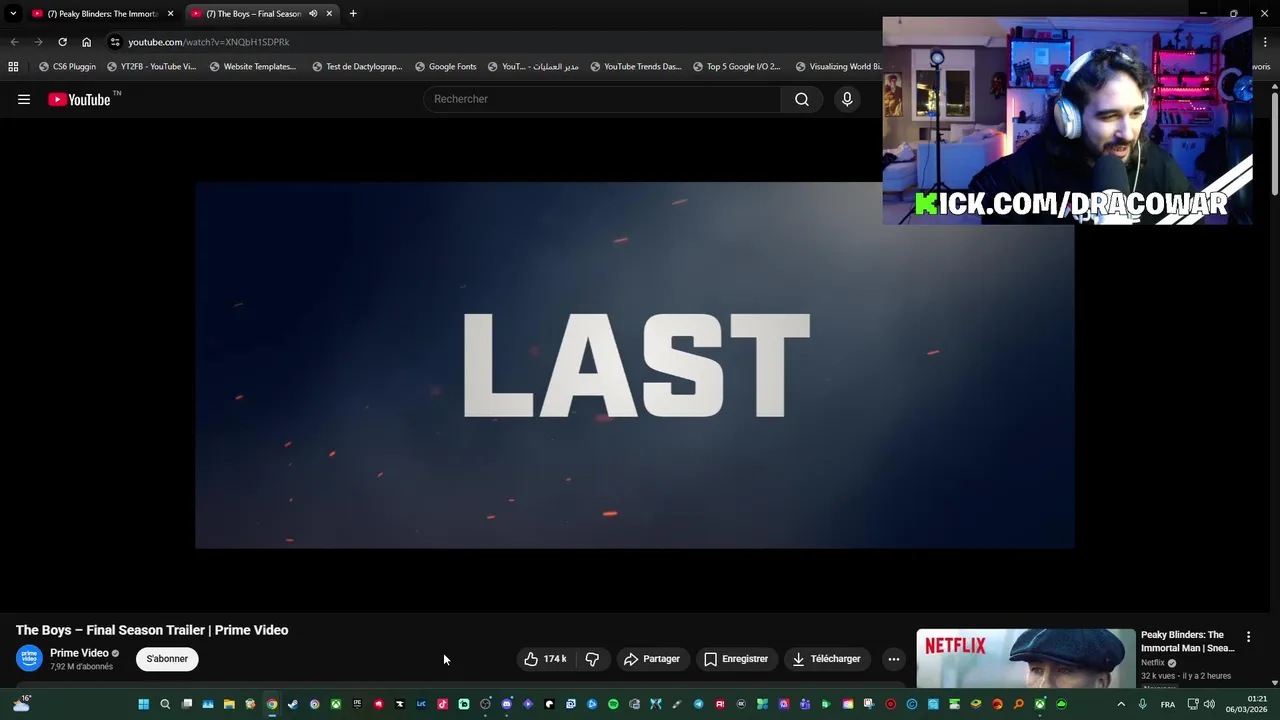Mute tab via speaker icon on The Boys tab

tap(313, 14)
